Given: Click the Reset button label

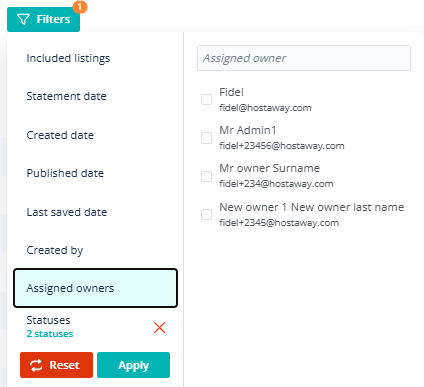Looking at the screenshot, I should point(64,365).
